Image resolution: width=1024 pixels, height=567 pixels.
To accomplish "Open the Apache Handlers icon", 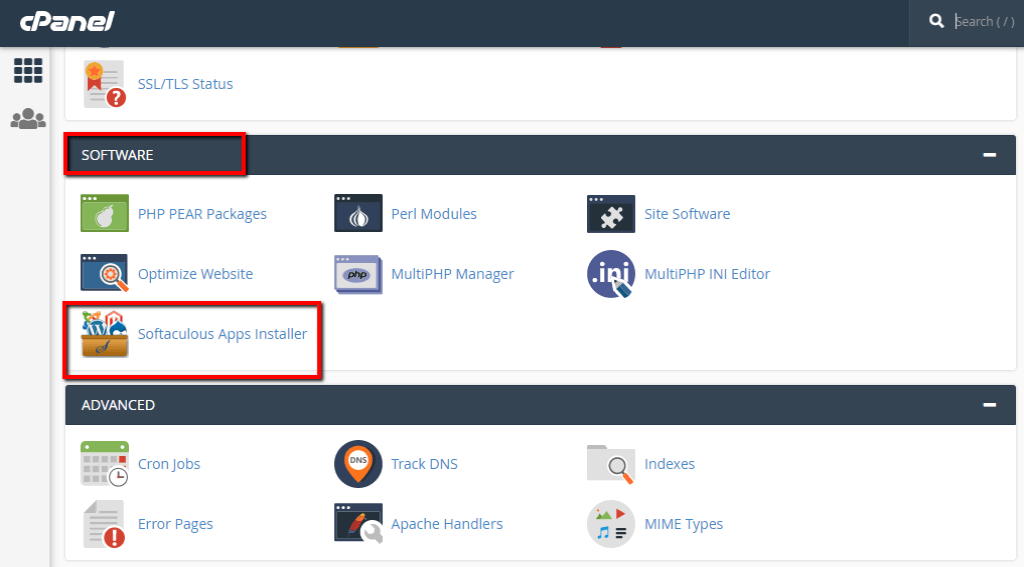I will coord(358,524).
